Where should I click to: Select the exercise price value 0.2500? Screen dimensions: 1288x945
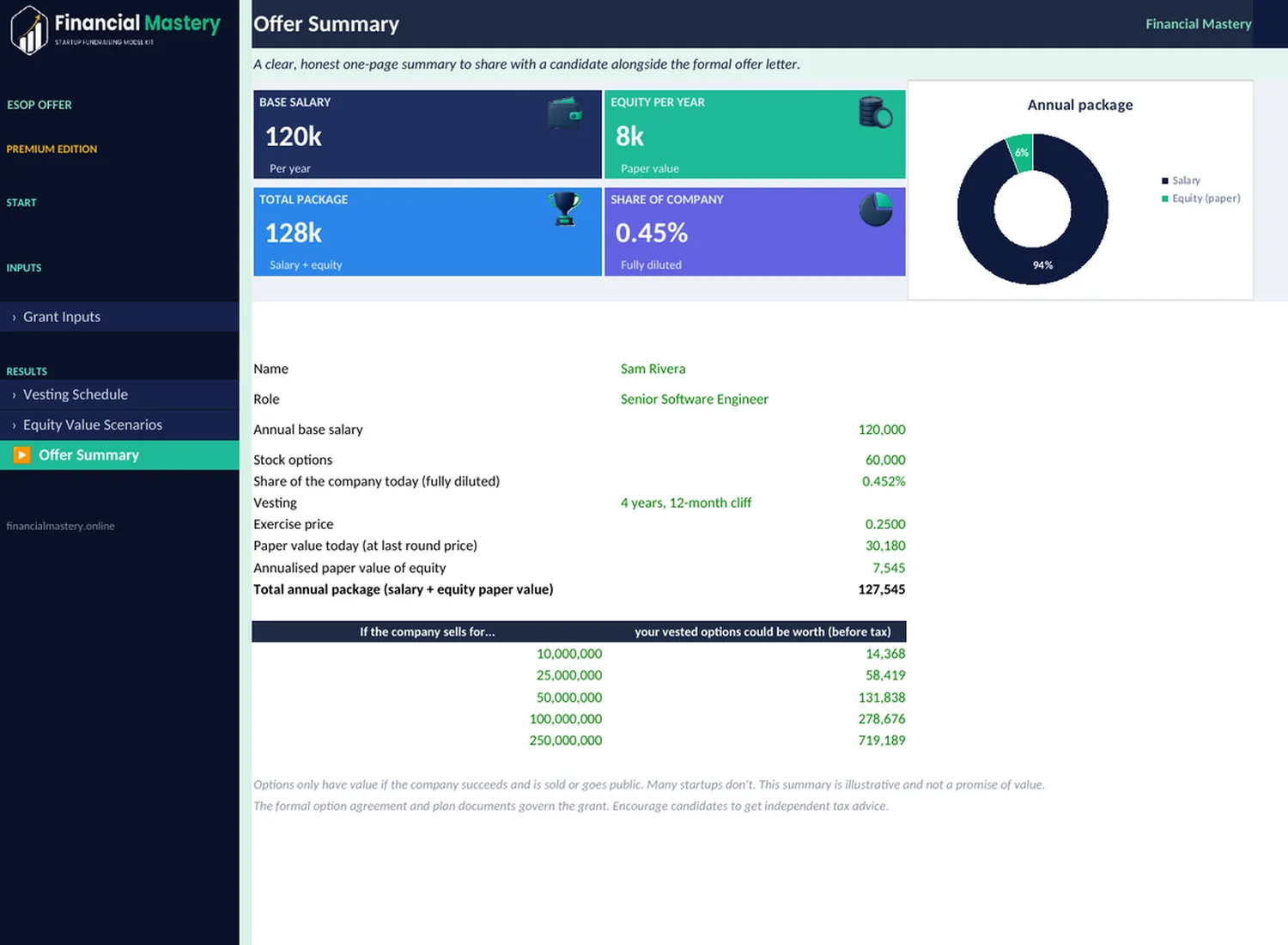click(x=885, y=524)
